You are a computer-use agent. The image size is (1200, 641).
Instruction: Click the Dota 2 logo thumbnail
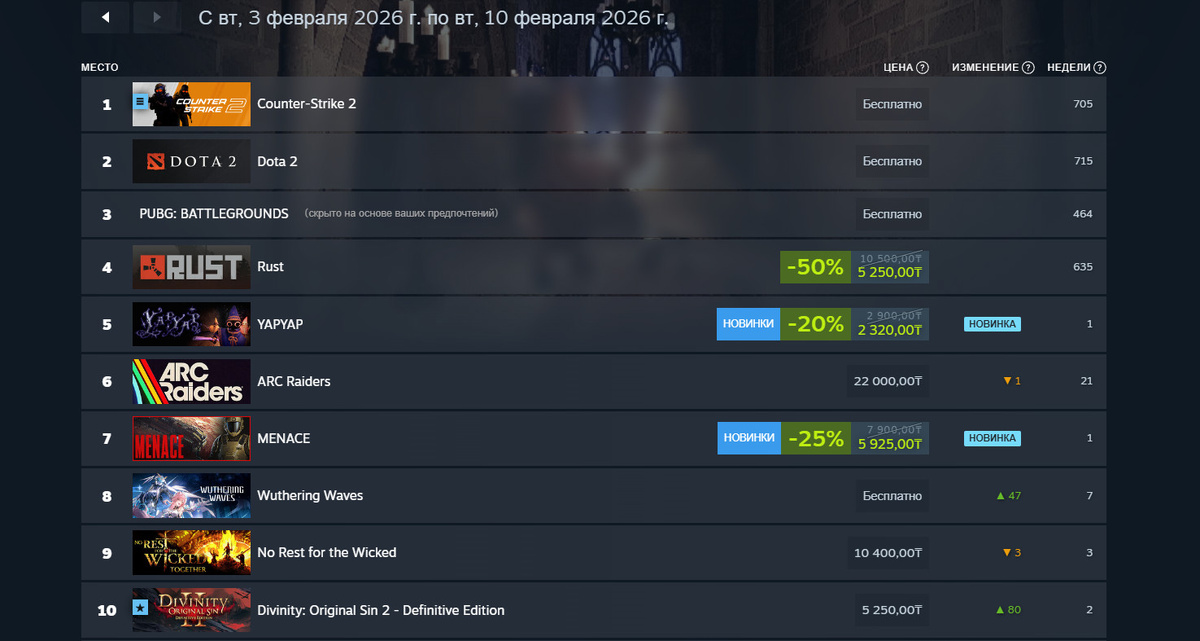pos(191,161)
